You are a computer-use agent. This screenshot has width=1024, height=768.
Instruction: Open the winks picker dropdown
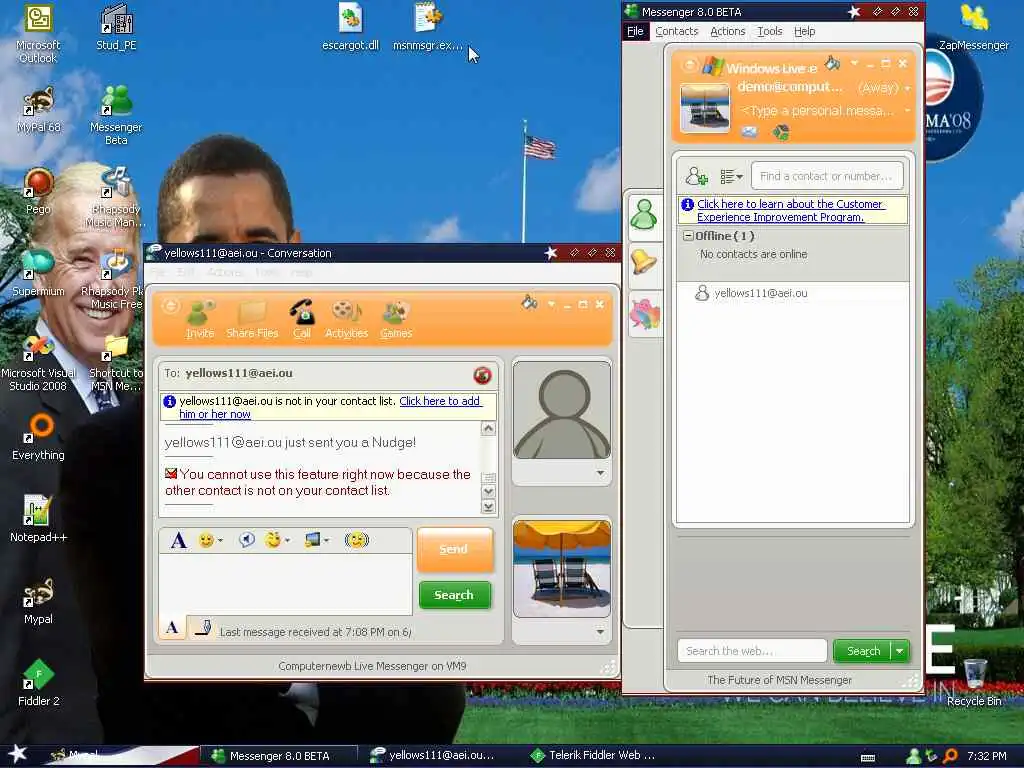click(x=288, y=541)
